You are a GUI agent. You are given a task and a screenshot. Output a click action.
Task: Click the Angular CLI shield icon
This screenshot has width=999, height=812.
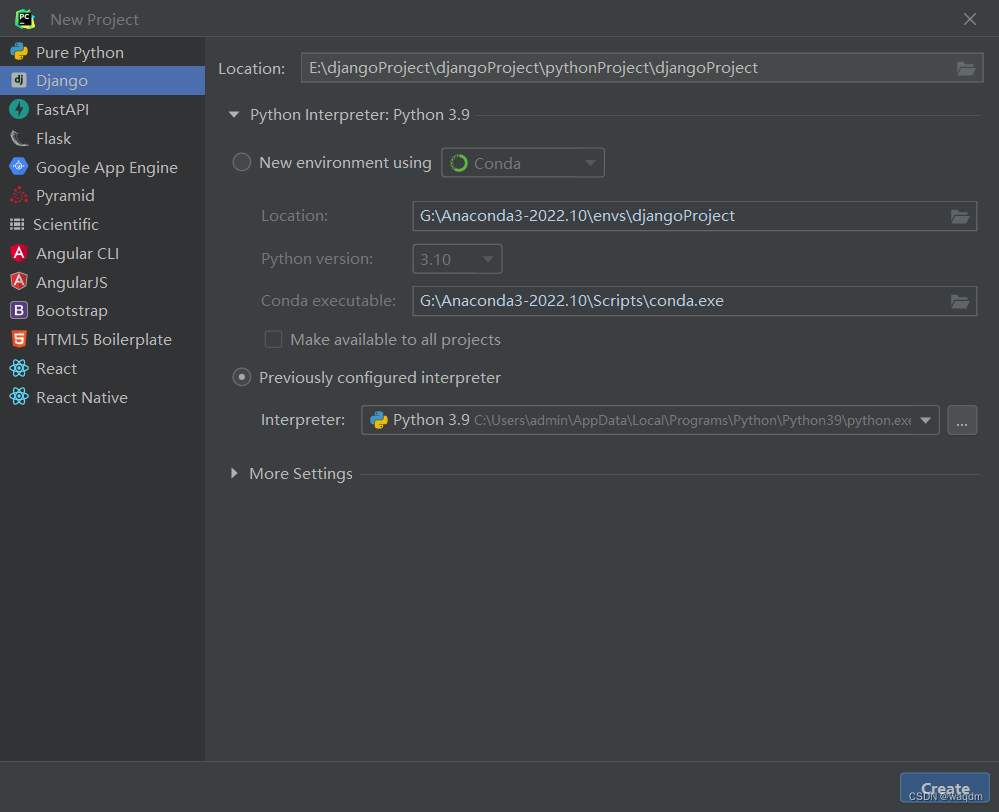(19, 253)
